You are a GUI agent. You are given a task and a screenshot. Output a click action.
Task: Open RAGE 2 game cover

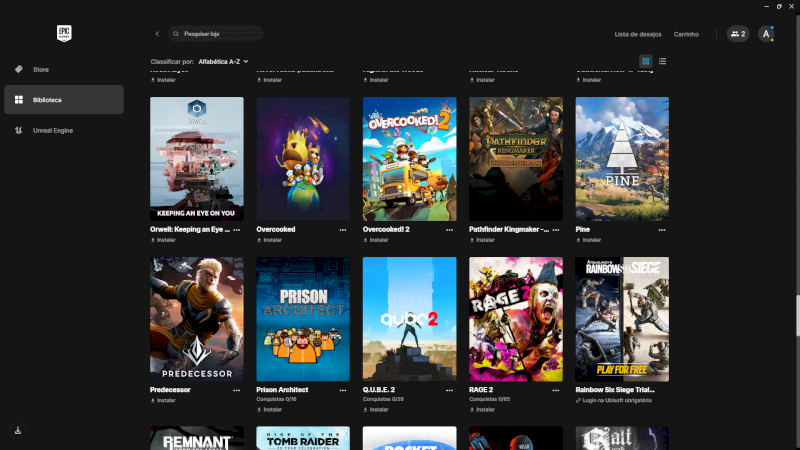point(516,319)
